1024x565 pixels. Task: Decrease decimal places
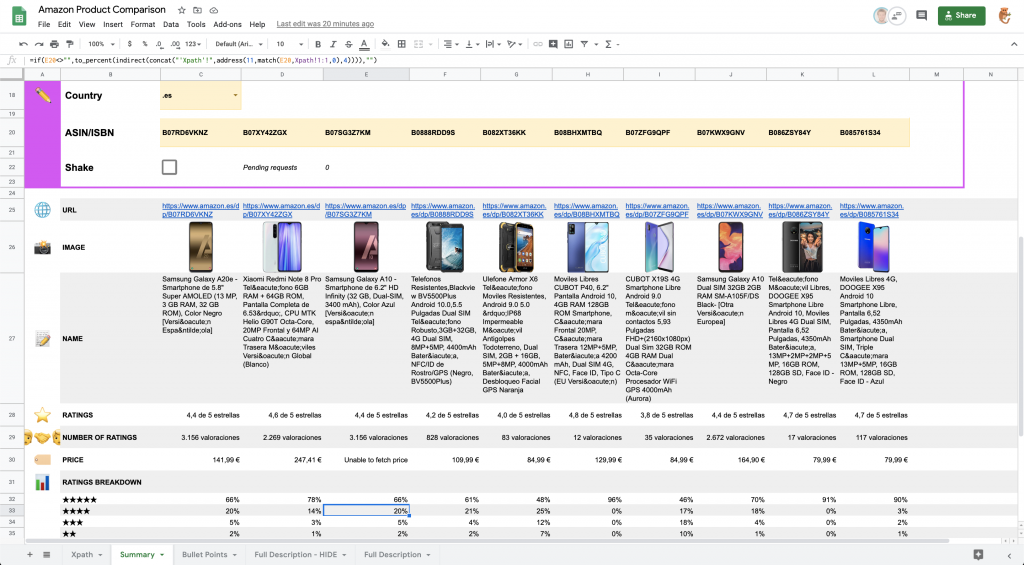tap(159, 44)
